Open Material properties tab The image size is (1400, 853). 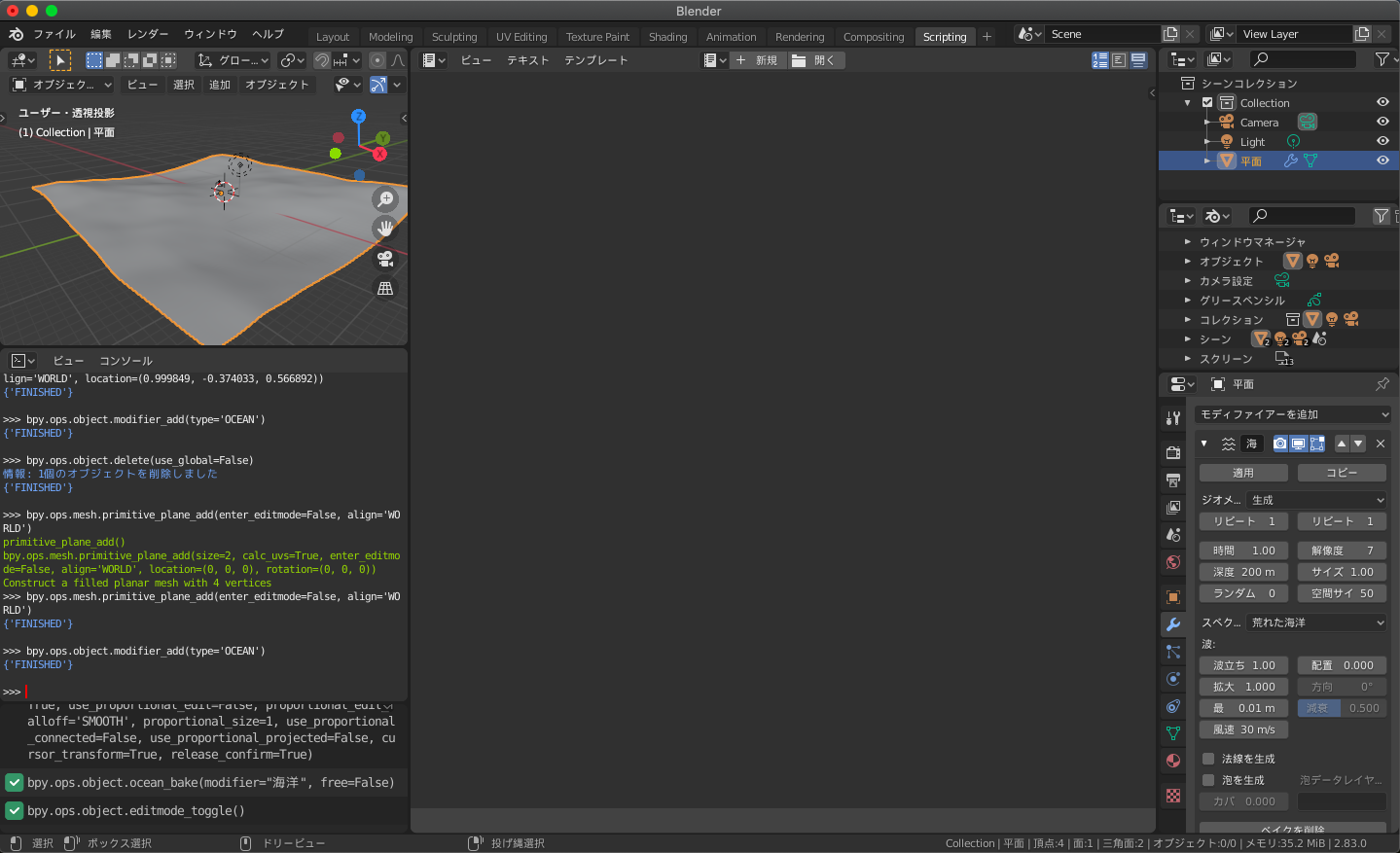point(1173,761)
